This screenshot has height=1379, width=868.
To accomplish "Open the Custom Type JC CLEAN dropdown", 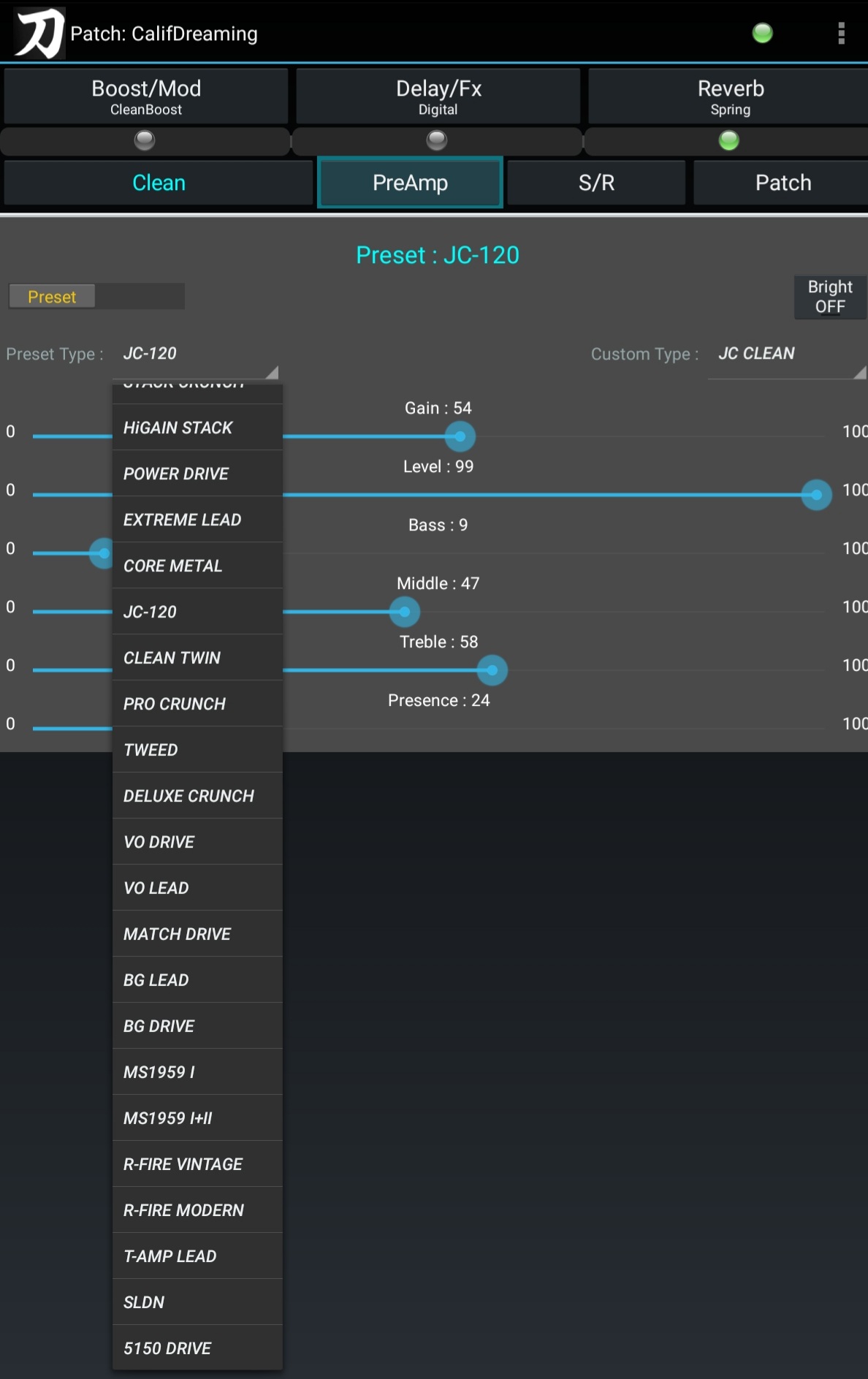I will [787, 354].
